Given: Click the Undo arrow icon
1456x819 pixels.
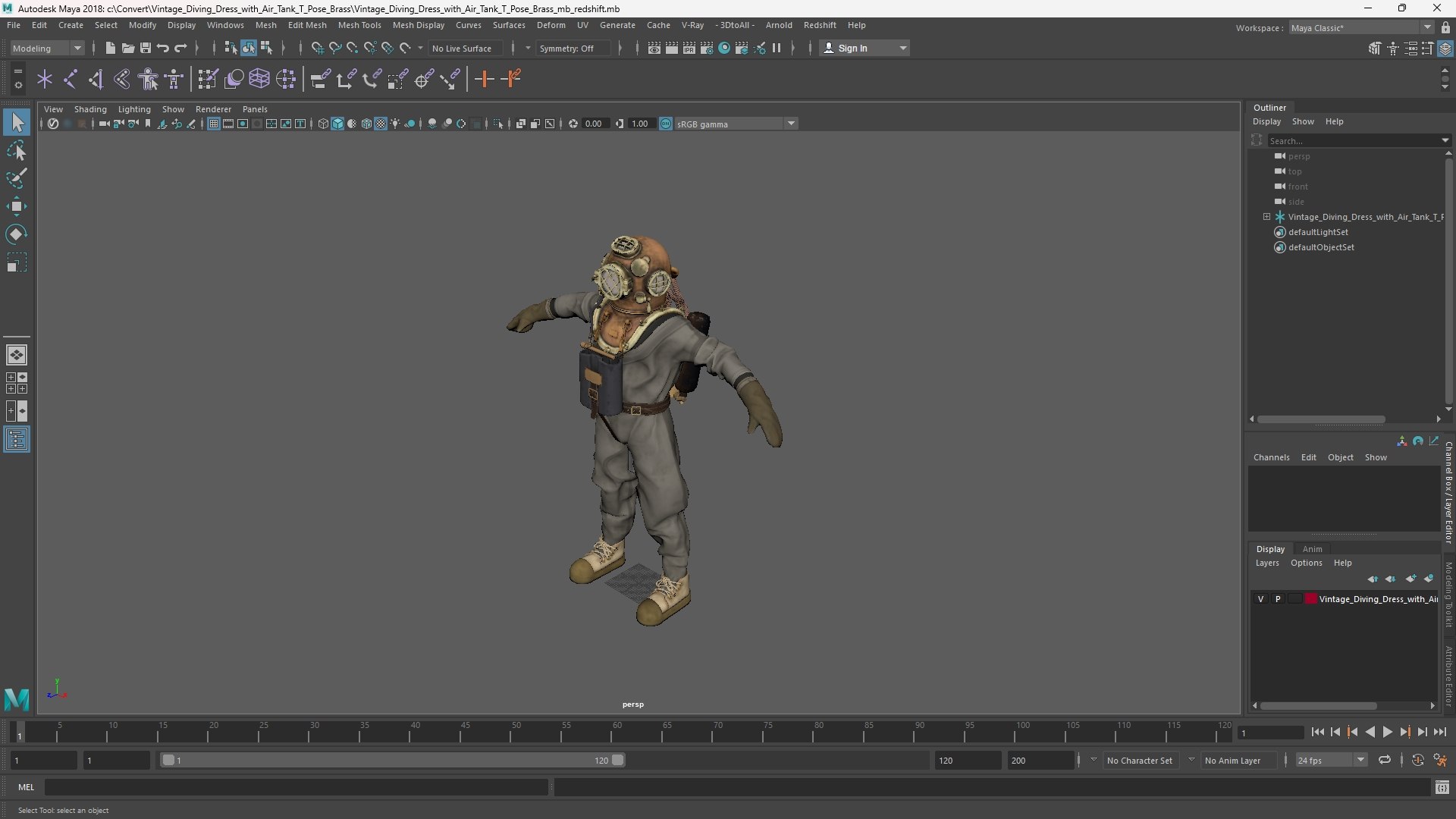Looking at the screenshot, I should tap(162, 48).
